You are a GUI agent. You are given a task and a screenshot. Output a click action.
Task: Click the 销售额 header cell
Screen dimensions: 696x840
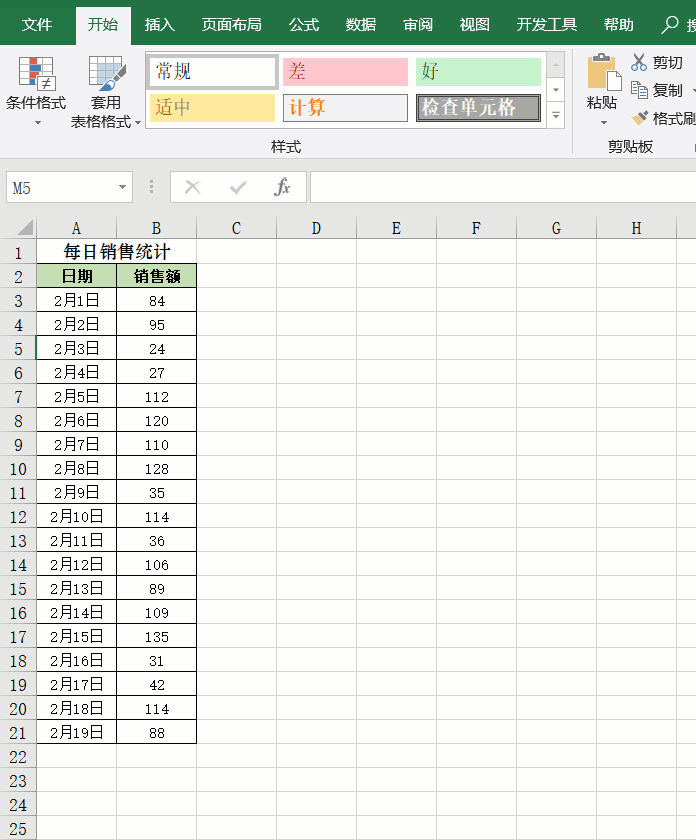pyautogui.click(x=156, y=276)
